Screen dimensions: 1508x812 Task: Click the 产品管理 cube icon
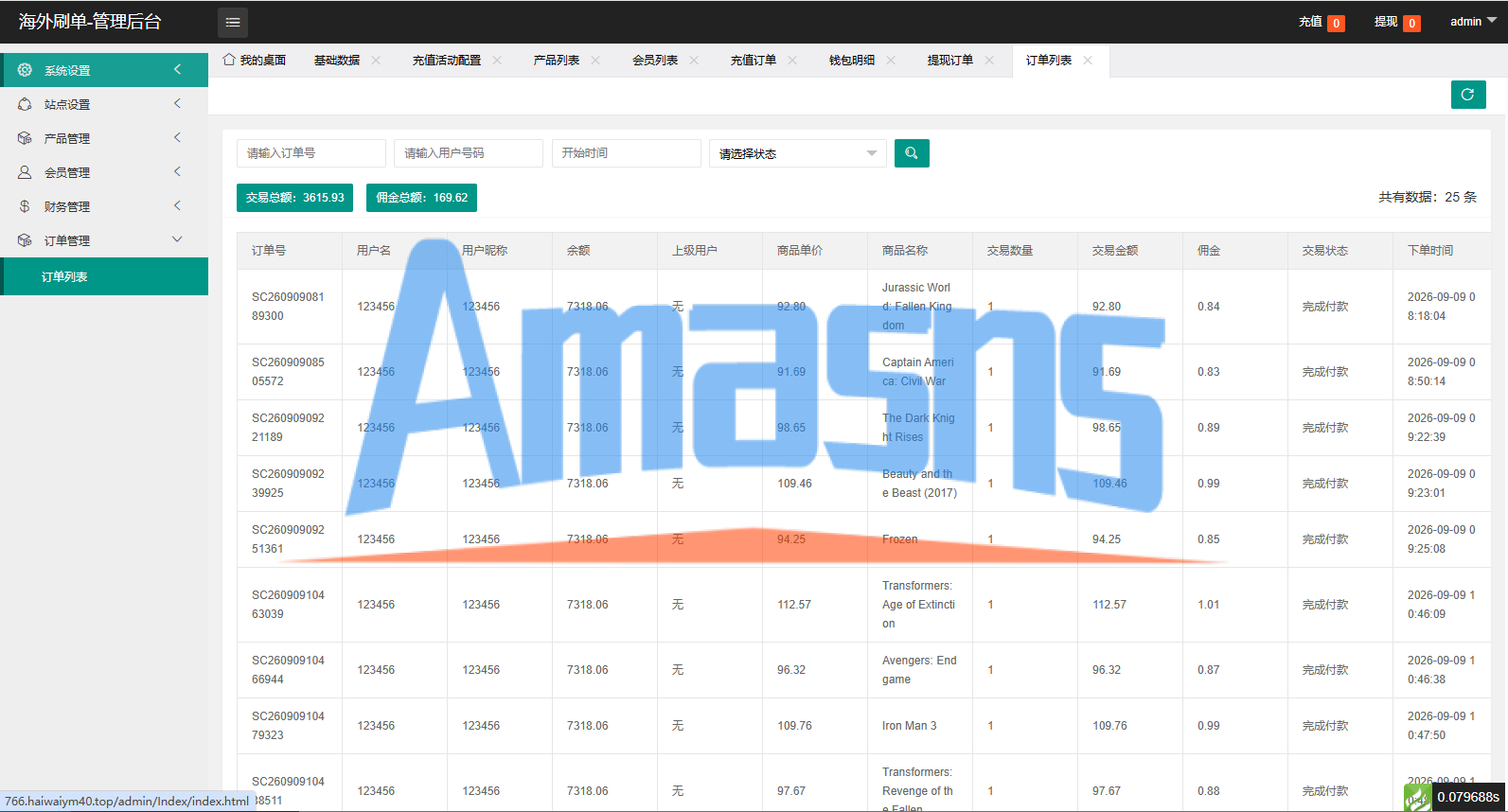(x=25, y=138)
